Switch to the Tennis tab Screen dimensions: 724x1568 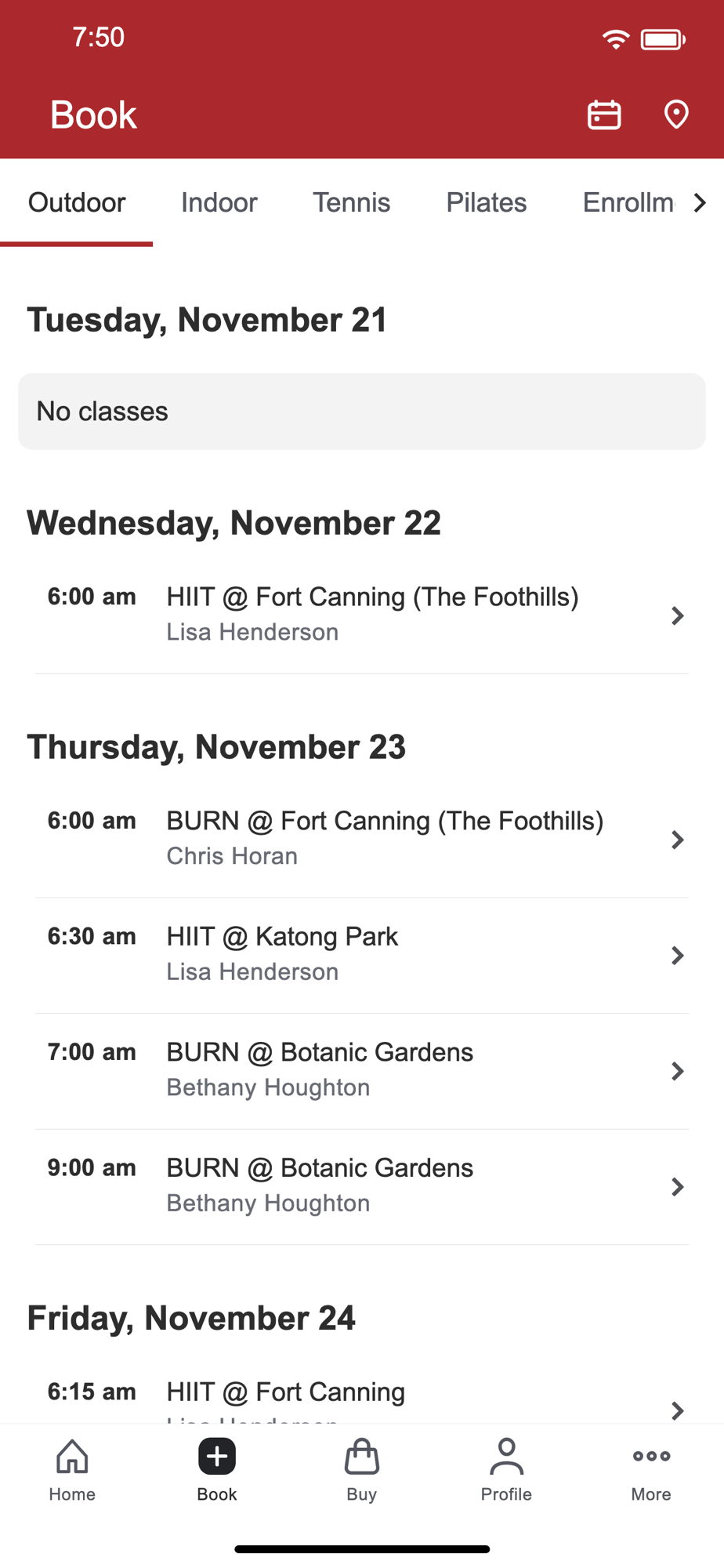click(352, 203)
